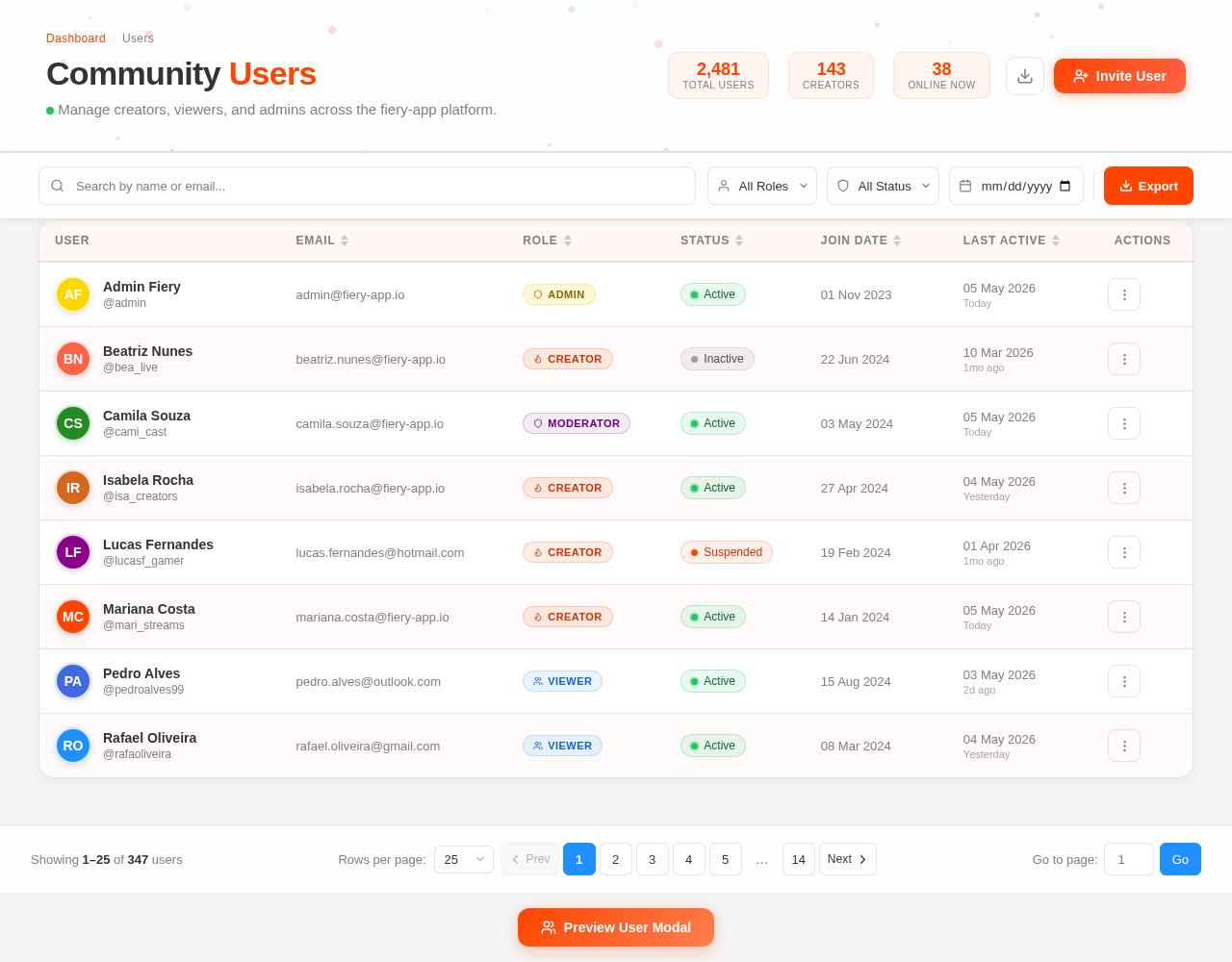Image resolution: width=1232 pixels, height=962 pixels.
Task: Click the Invite User button
Action: (x=1119, y=76)
